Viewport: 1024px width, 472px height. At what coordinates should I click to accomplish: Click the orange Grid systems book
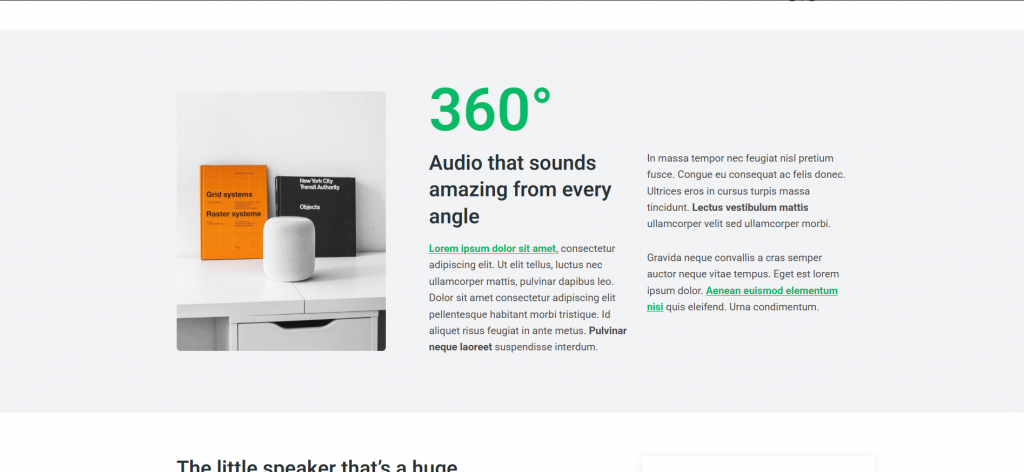233,212
